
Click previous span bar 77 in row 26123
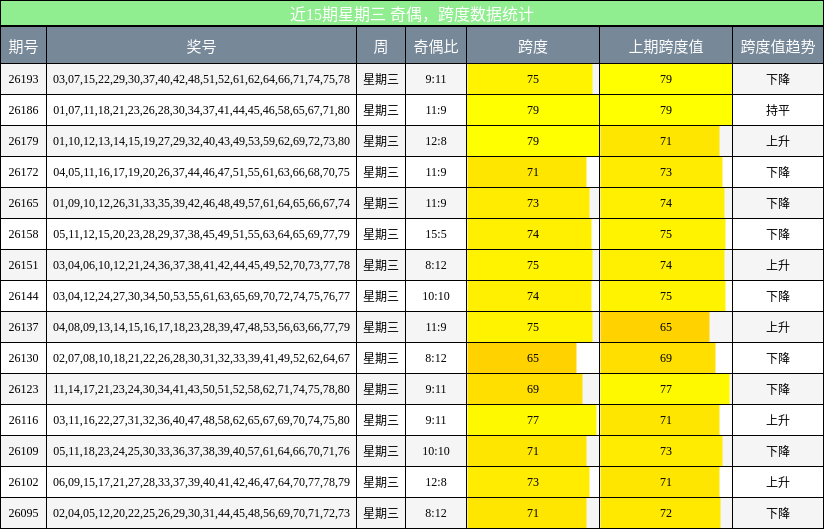[x=665, y=389]
